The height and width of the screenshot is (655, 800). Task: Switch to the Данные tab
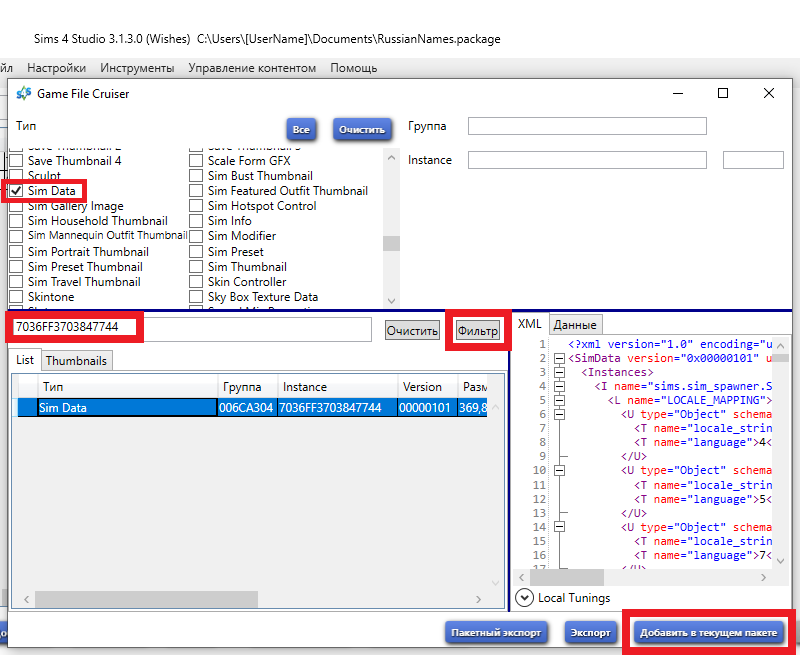575,325
